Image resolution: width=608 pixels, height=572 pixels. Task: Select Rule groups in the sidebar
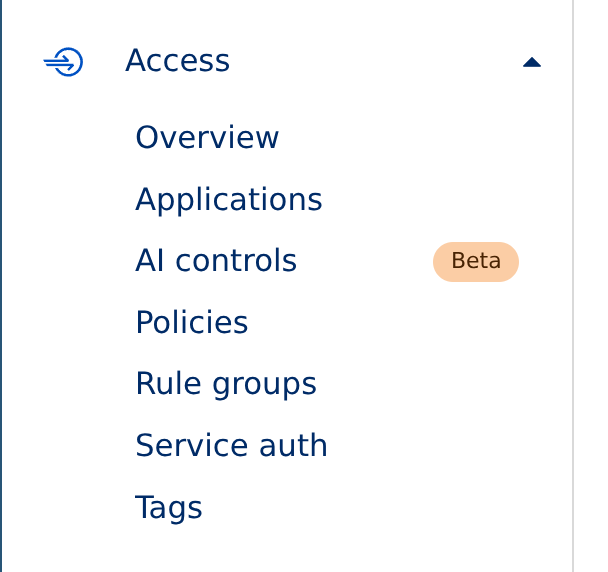click(225, 384)
